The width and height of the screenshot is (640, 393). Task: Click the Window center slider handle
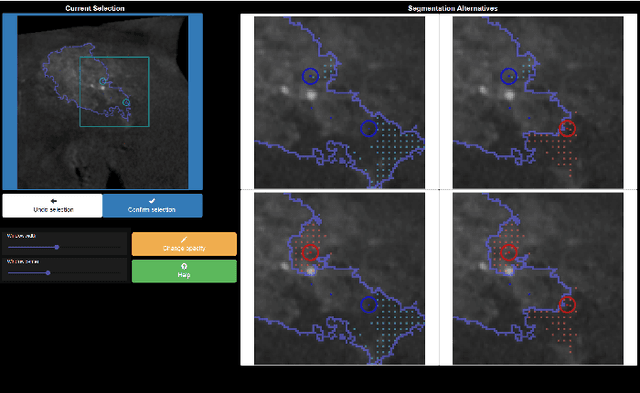(x=48, y=273)
